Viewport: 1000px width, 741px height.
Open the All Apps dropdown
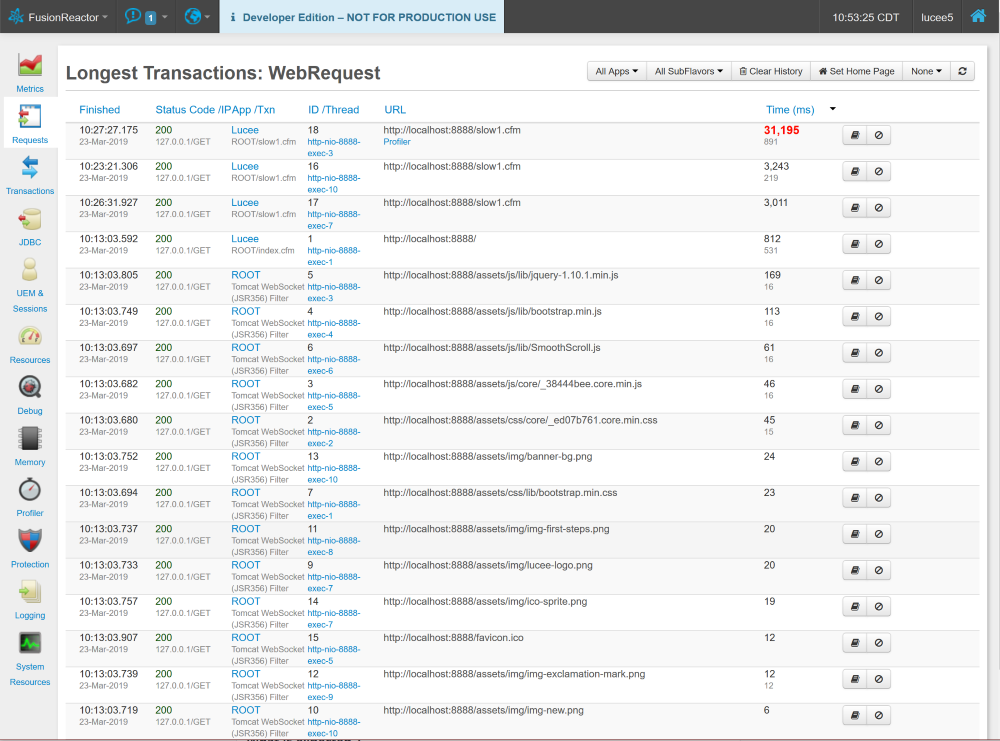click(616, 71)
